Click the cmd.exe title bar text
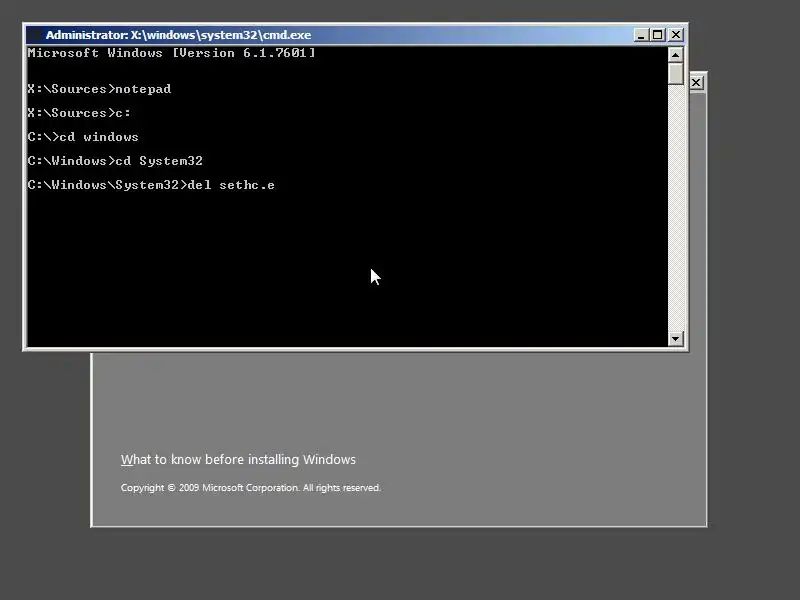Viewport: 800px width, 600px height. click(x=178, y=35)
